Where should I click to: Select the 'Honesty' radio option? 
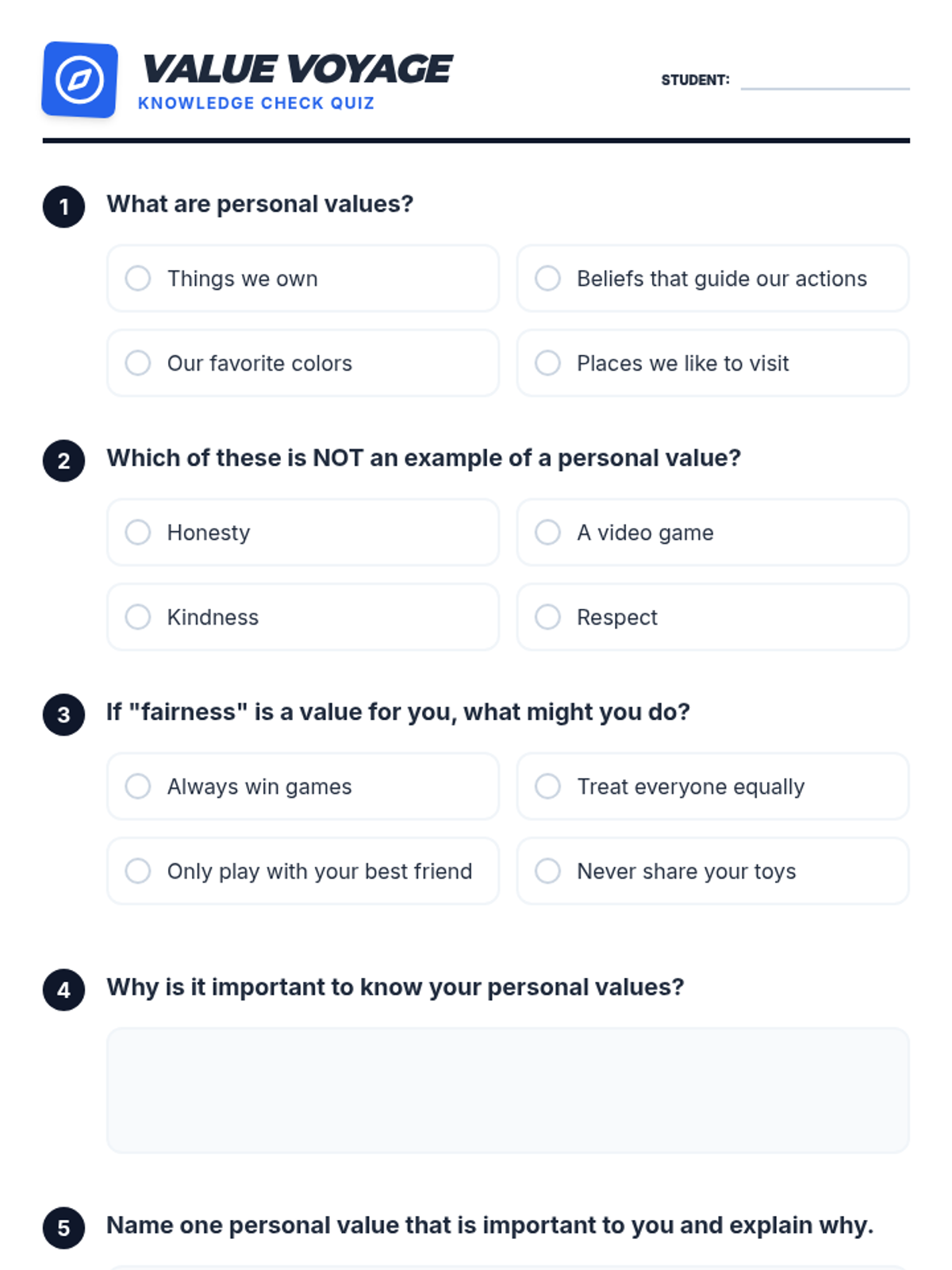303,533
